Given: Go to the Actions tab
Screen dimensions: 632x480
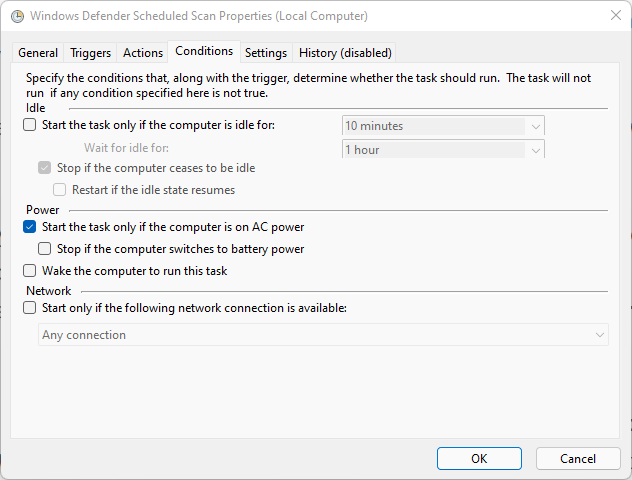Looking at the screenshot, I should click(x=143, y=53).
